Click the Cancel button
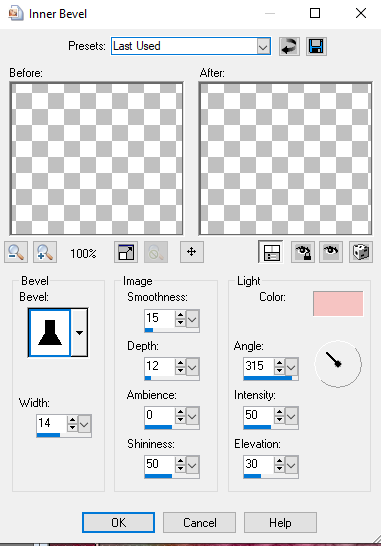 click(x=200, y=522)
